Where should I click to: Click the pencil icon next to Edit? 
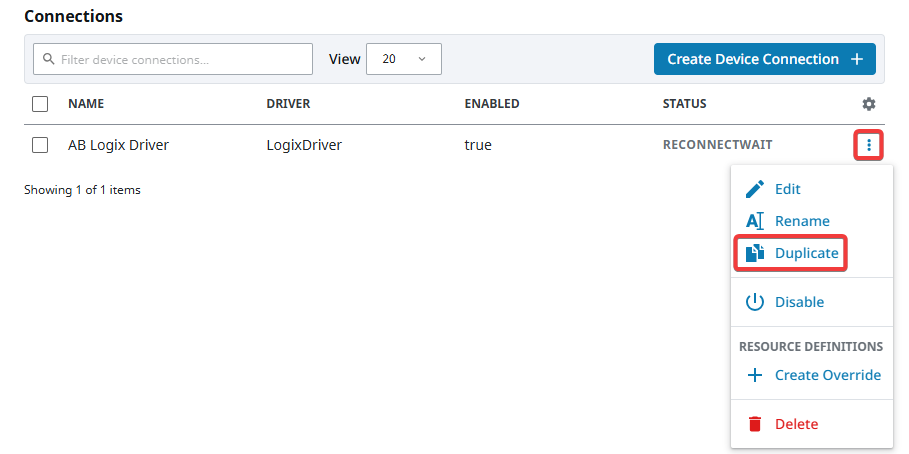755,189
